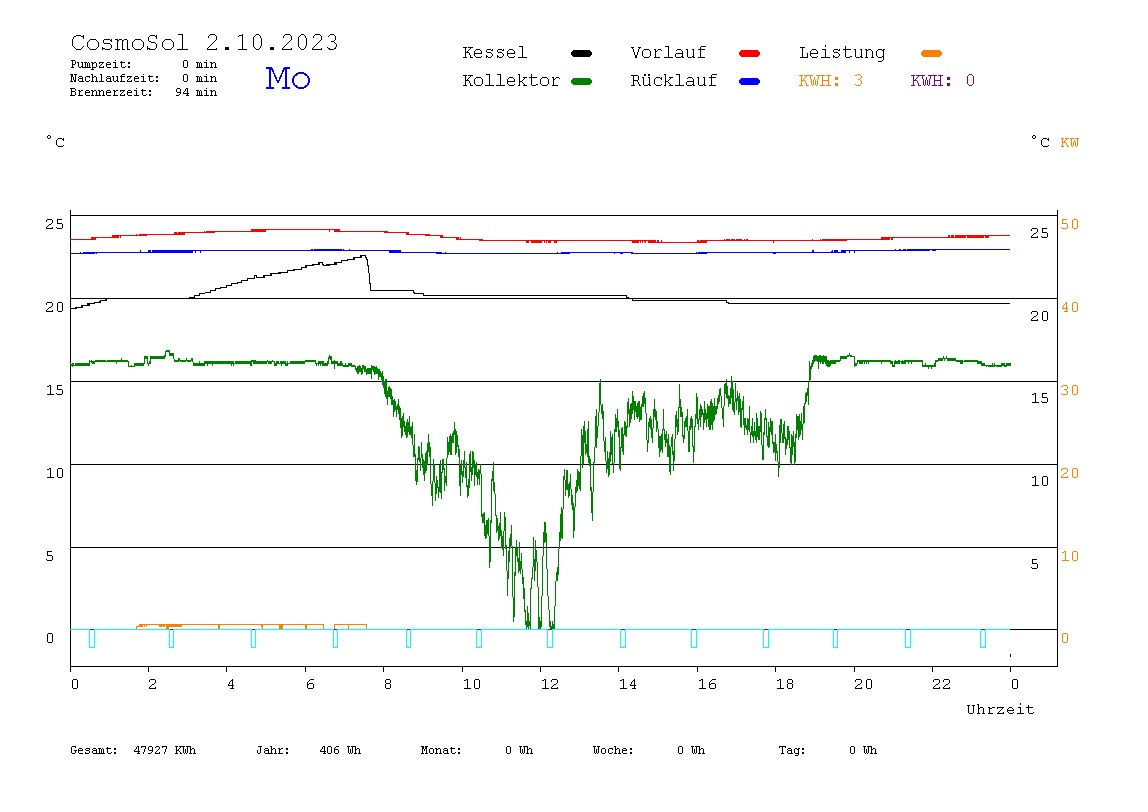Click the orange "50" on the KW scale
The width and height of the screenshot is (1148, 812).
point(1070,224)
